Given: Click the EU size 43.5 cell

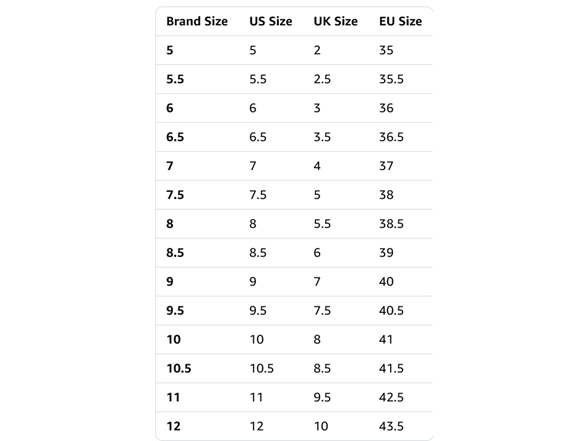Looking at the screenshot, I should point(392,426).
